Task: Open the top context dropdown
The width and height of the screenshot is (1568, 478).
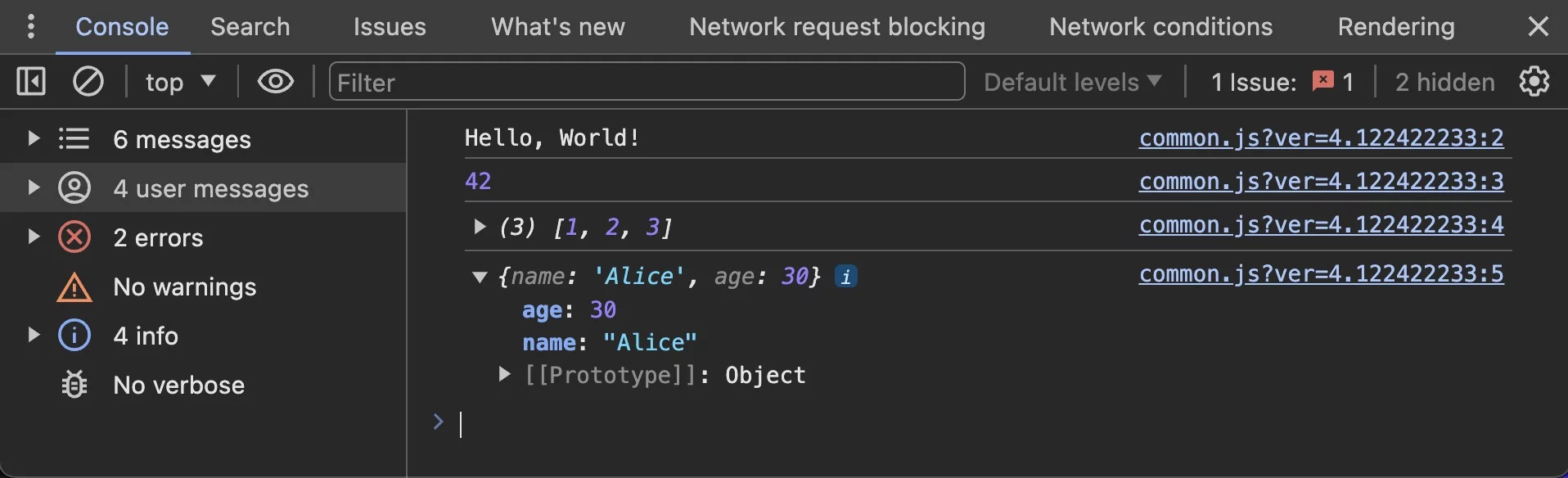Action: (180, 82)
